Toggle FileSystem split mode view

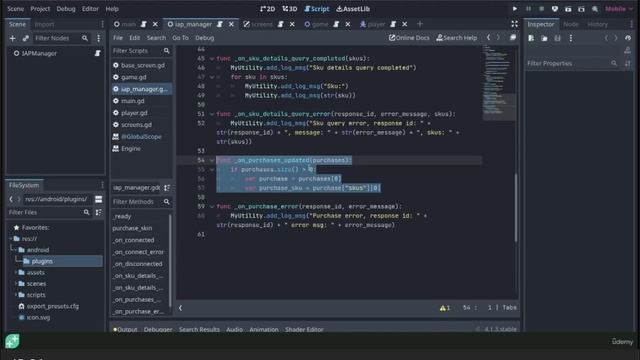coord(98,199)
